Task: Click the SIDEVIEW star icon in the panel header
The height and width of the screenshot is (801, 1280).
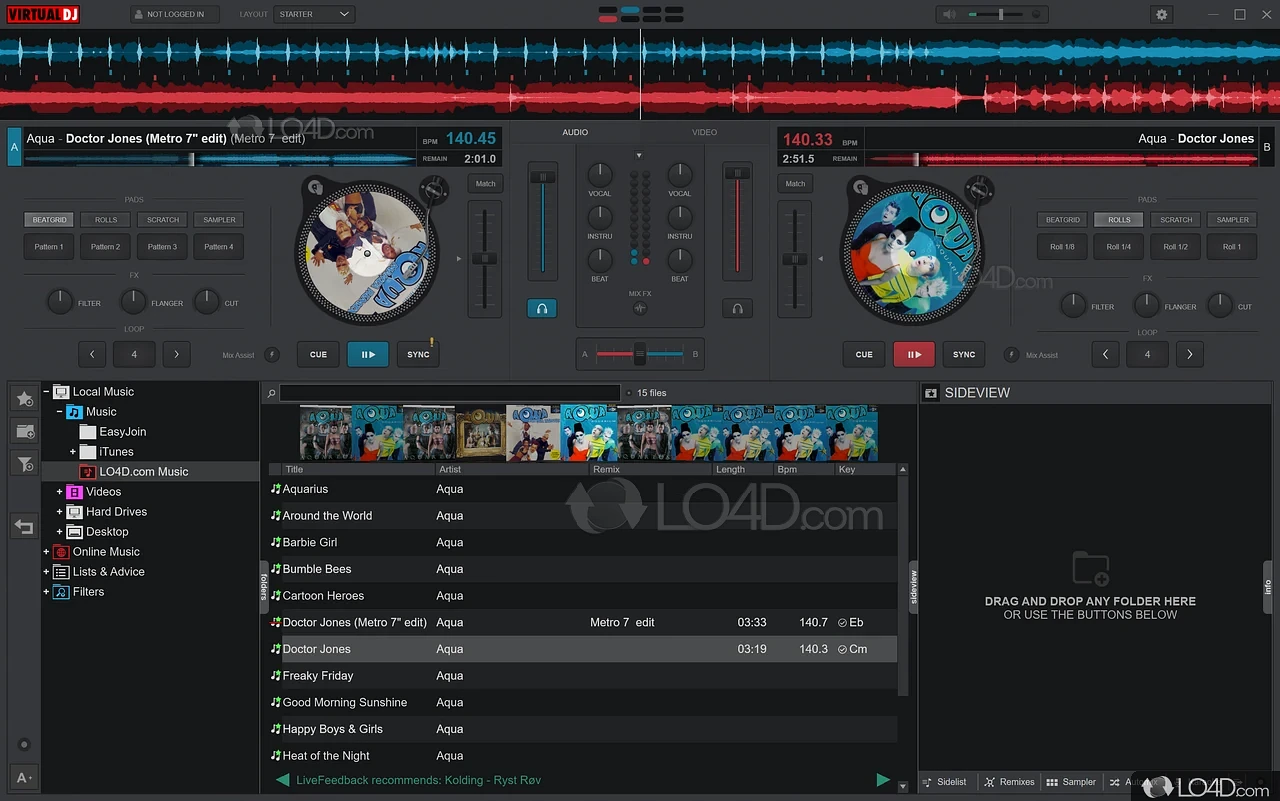Action: (x=930, y=393)
